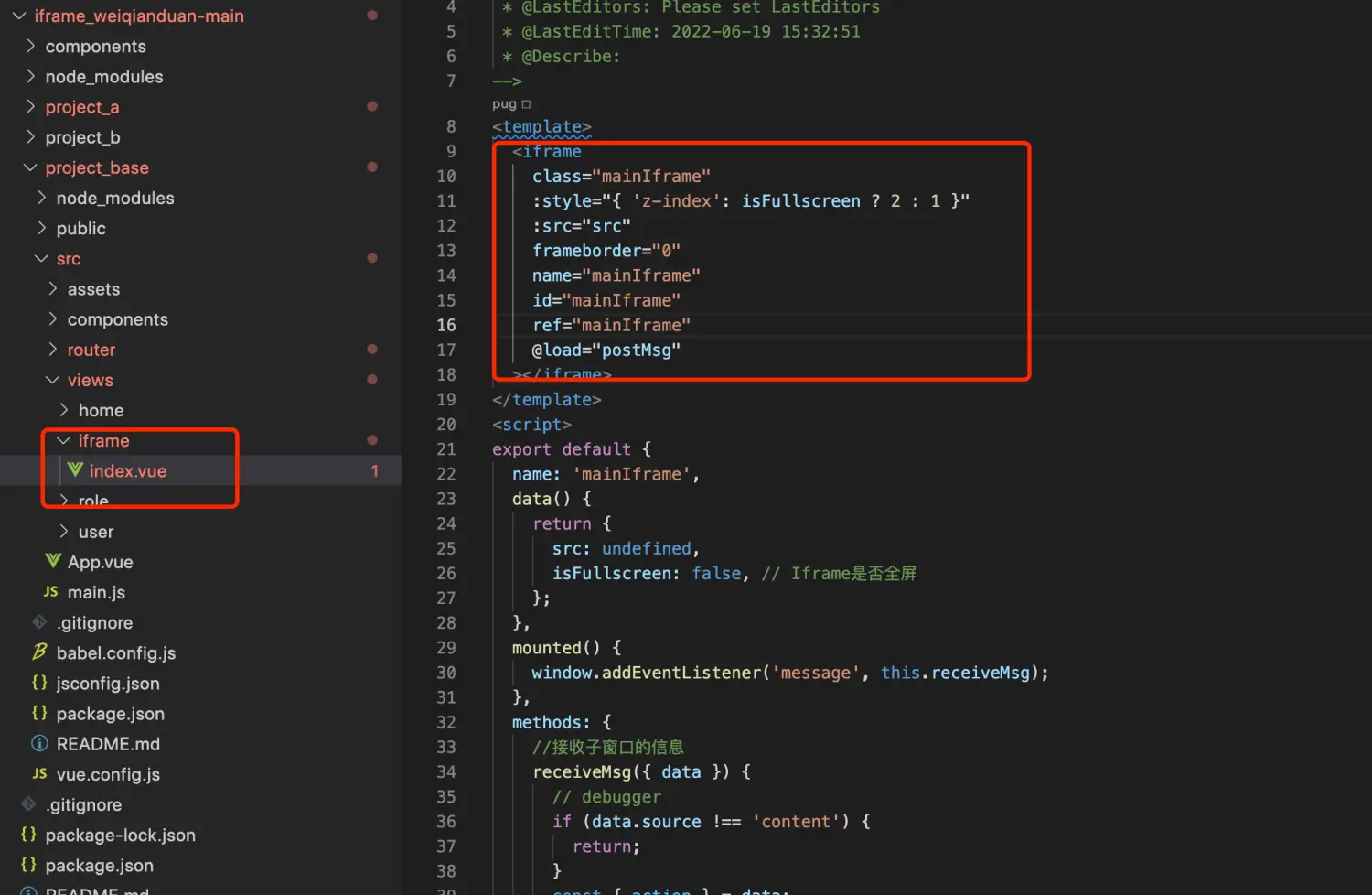Click the Vue logo icon next to App.vue

(53, 561)
